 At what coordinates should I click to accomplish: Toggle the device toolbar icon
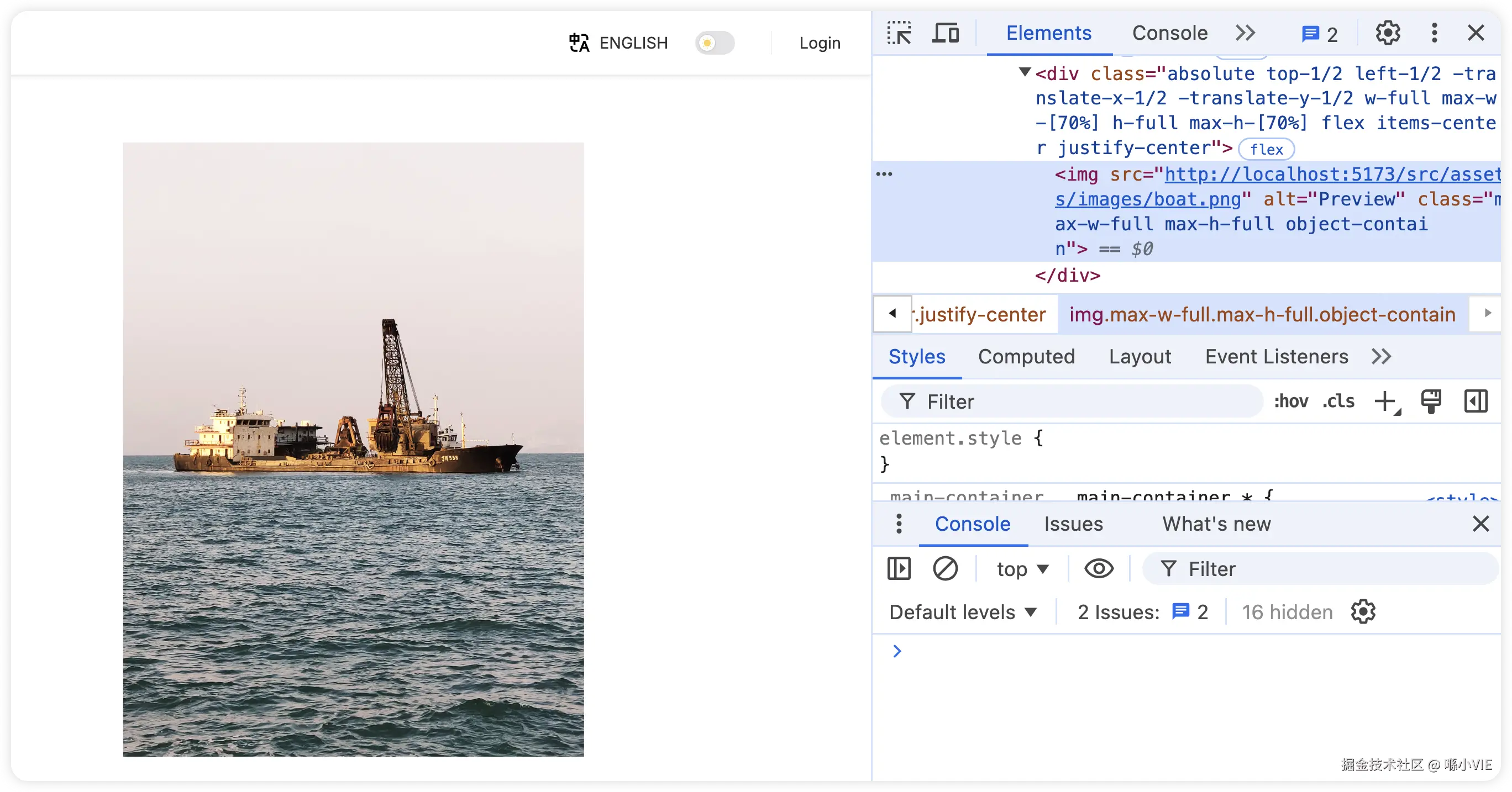(945, 33)
